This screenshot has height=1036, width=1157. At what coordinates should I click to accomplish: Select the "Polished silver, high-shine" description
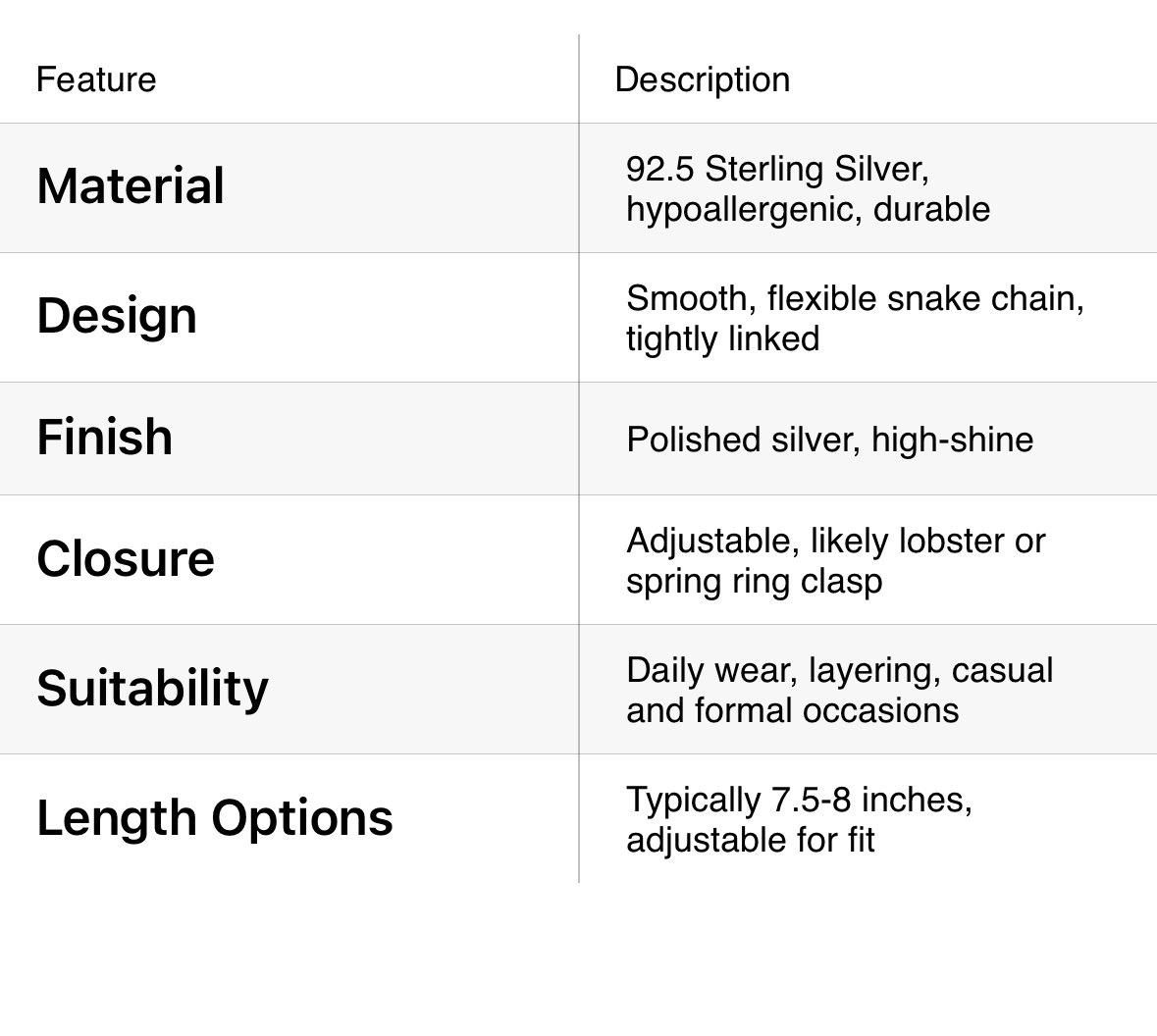coord(829,440)
